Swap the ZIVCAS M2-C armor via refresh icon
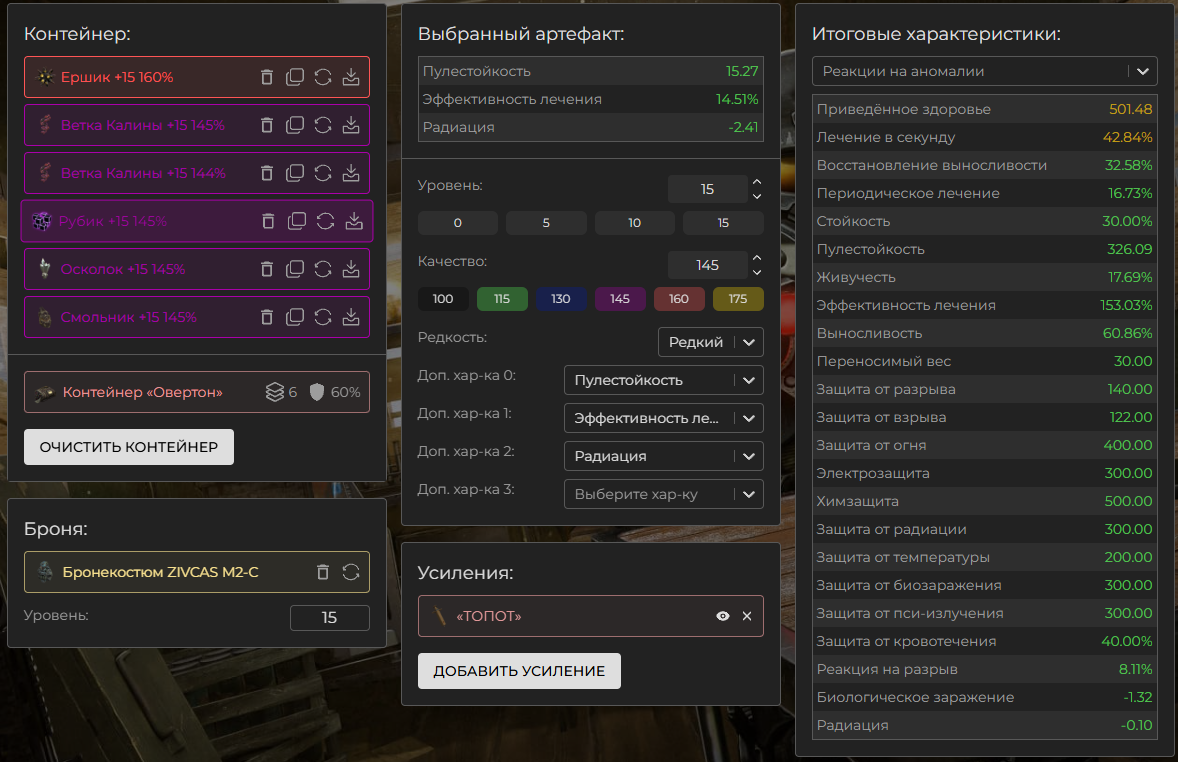The image size is (1178, 762). [351, 572]
